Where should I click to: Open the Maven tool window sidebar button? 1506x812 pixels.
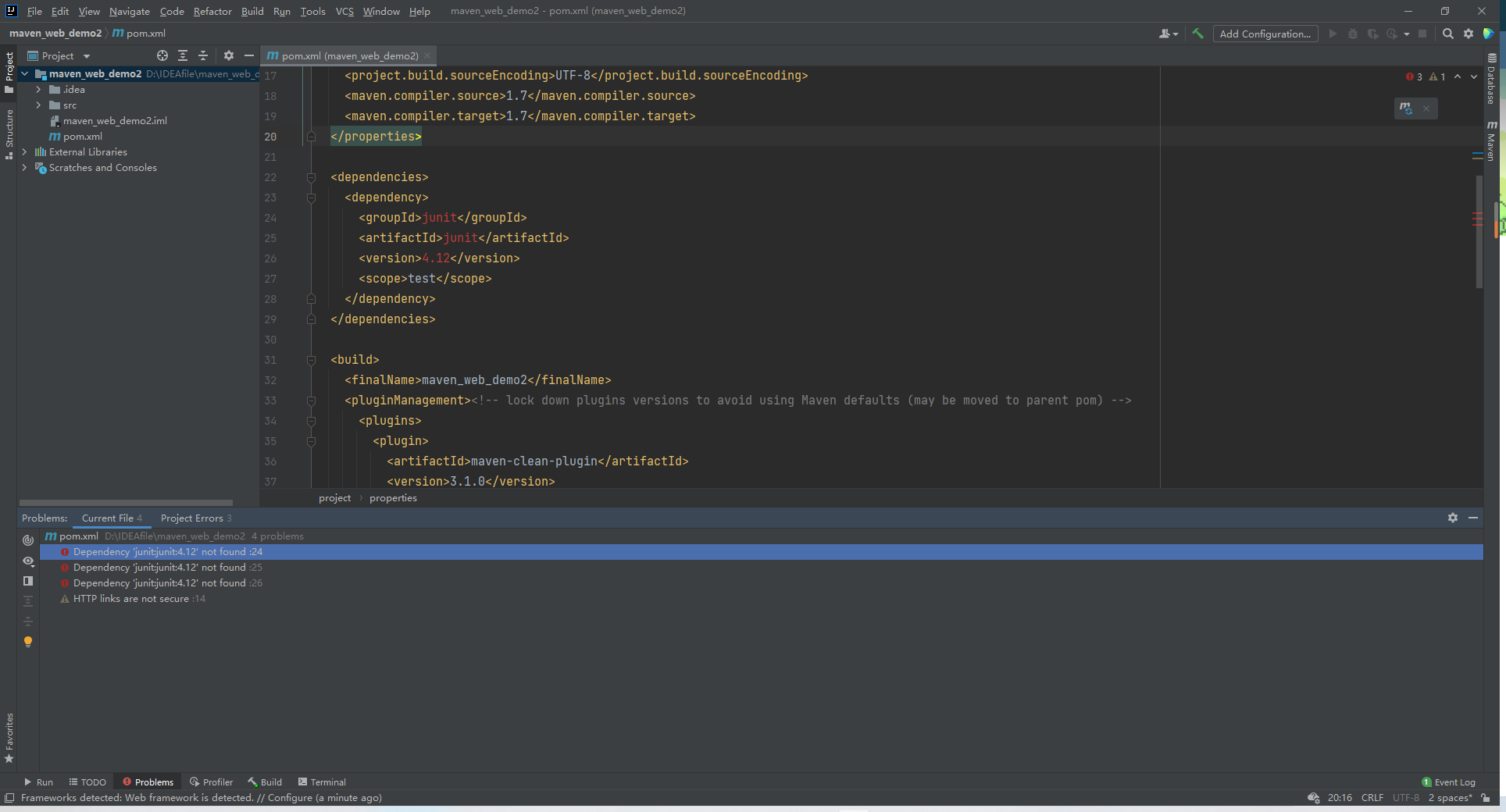(1491, 141)
